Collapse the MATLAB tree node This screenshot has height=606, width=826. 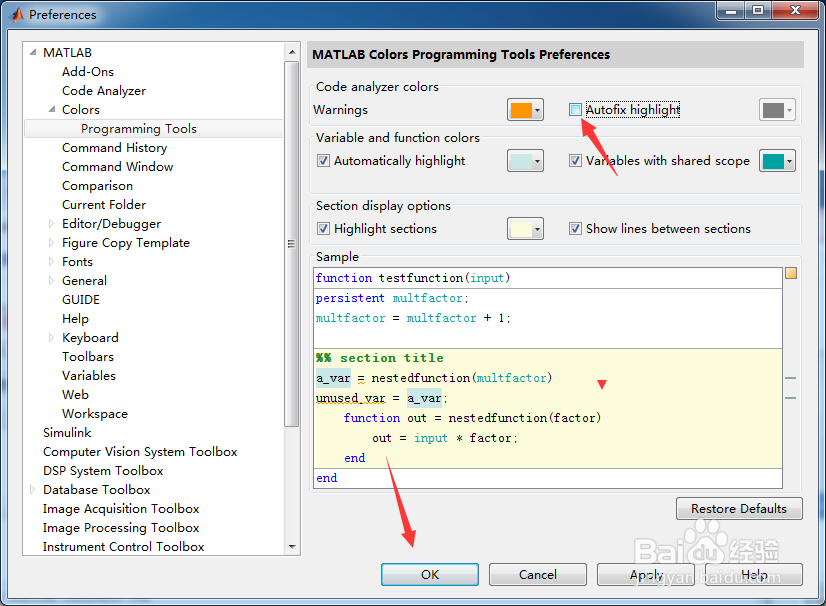(x=33, y=52)
